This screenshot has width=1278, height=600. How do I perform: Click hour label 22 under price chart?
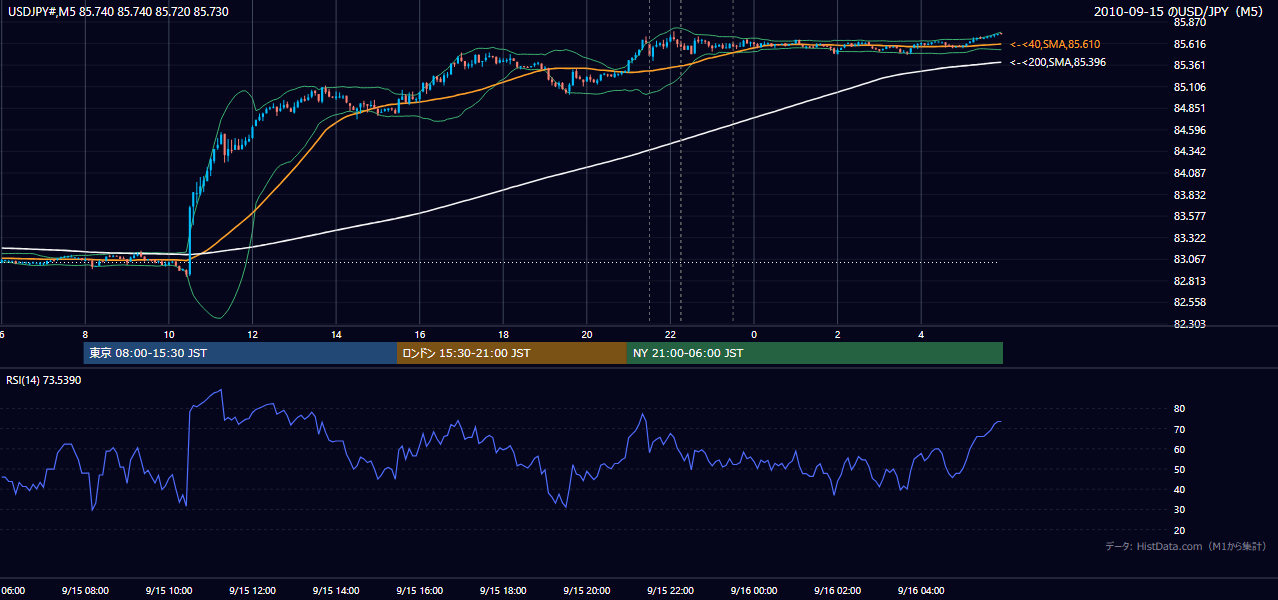pyautogui.click(x=671, y=334)
